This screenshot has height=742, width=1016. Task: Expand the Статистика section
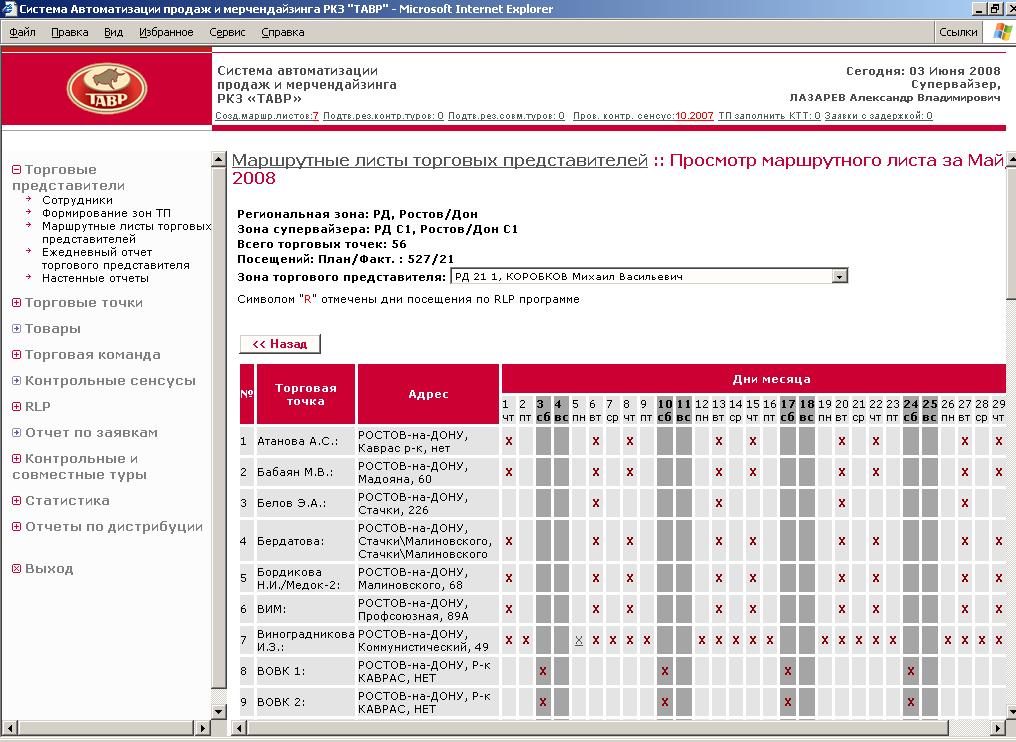tap(17, 500)
